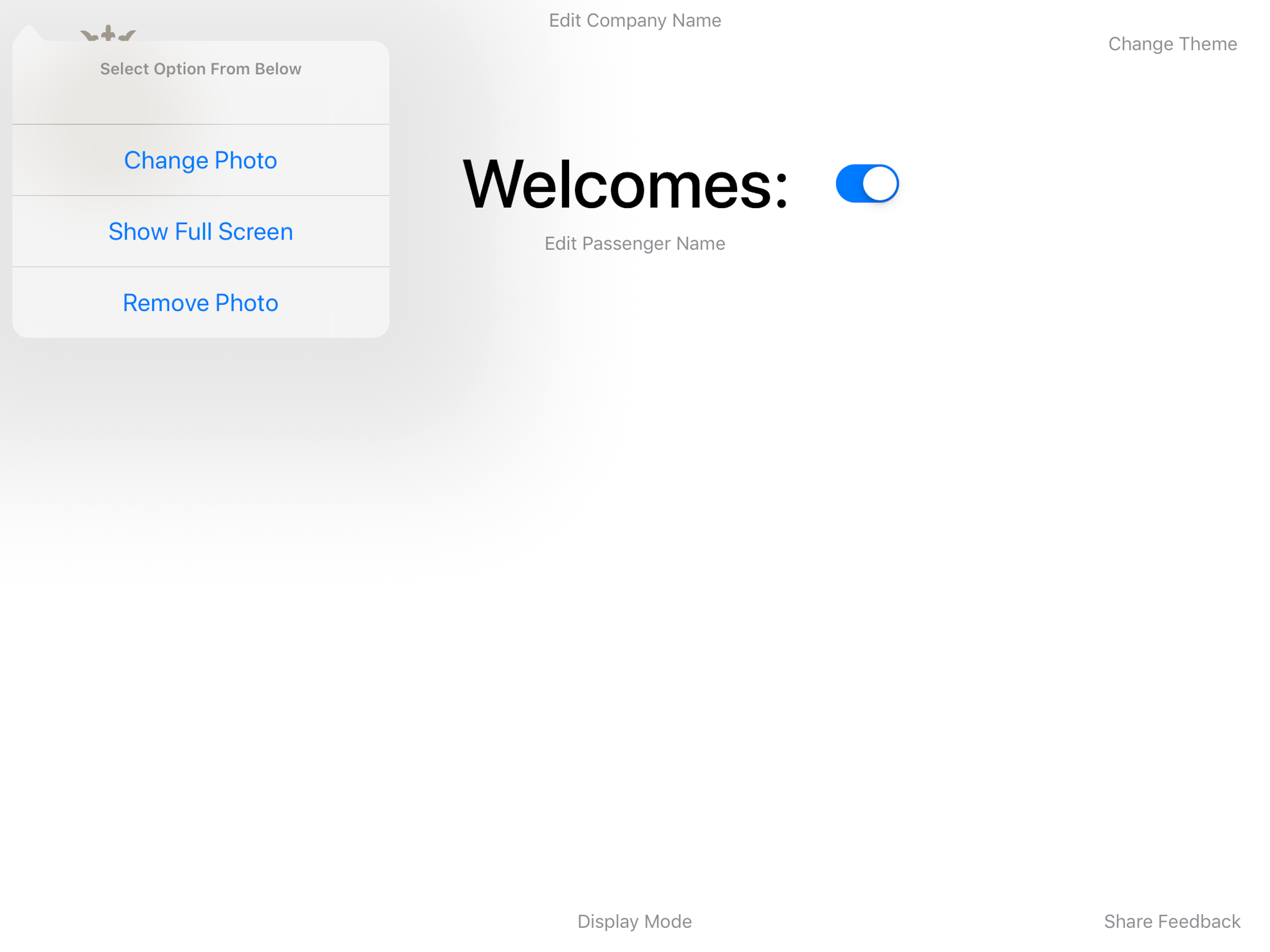Turn off the Welcomes switch
This screenshot has height=952, width=1270.
tap(867, 184)
